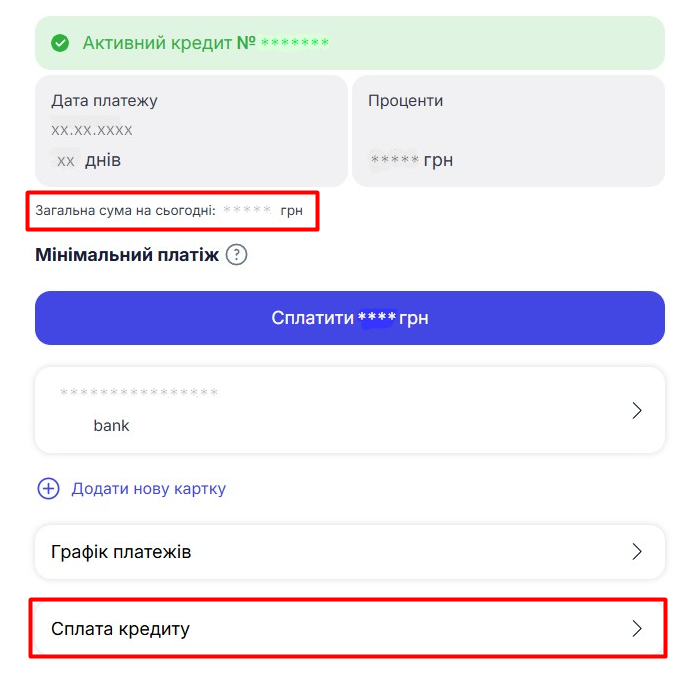Click the green checkmark icon in credit banner

click(x=60, y=43)
